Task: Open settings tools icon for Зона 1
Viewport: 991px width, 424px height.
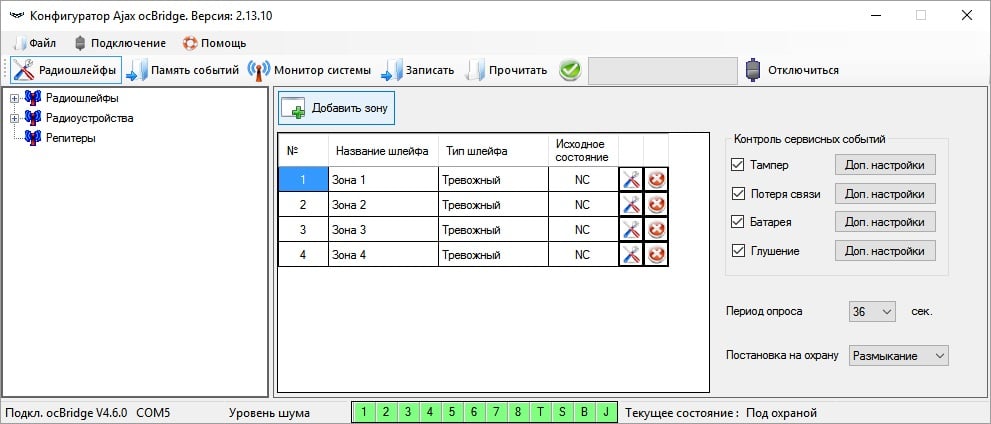Action: [631, 179]
